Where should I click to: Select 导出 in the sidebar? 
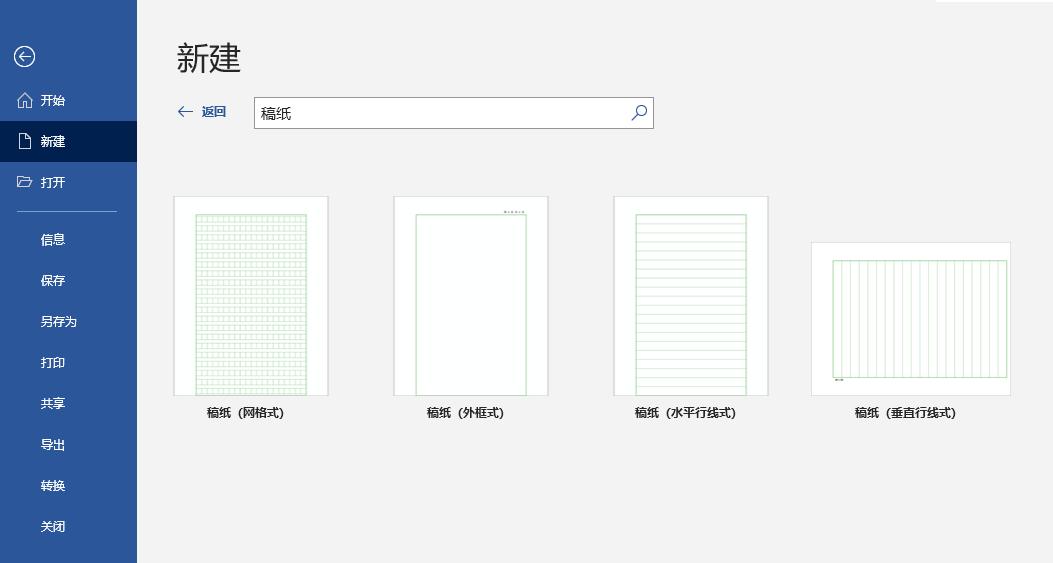[x=68, y=444]
